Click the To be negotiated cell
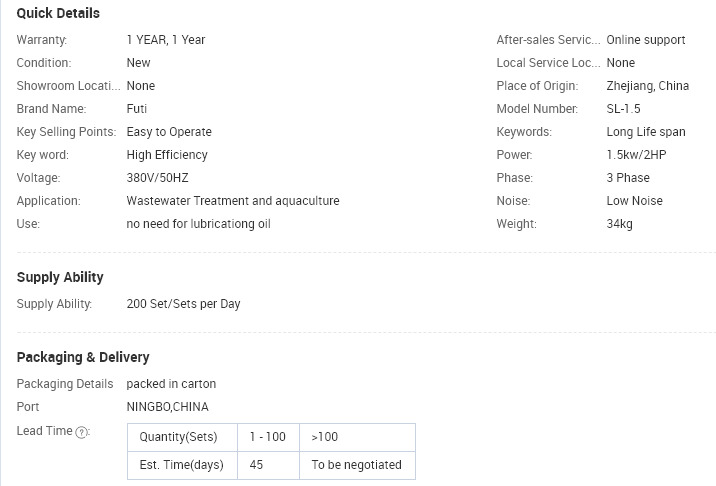The image size is (716, 486). (x=358, y=465)
